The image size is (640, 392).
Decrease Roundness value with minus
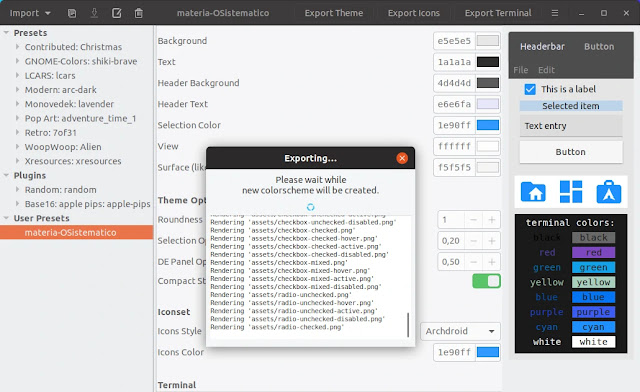pyautogui.click(x=473, y=220)
